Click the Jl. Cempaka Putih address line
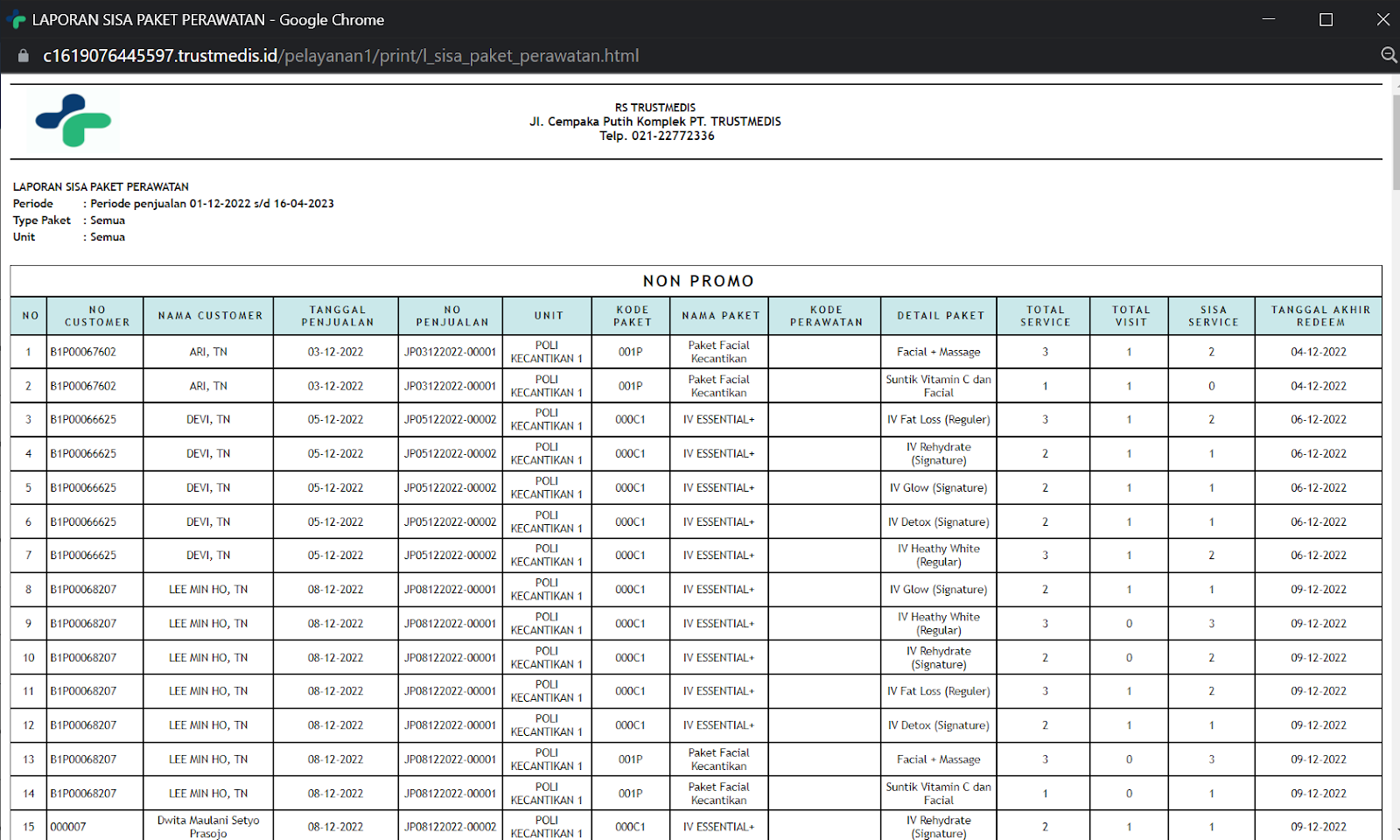This screenshot has height=840, width=1400. [x=654, y=122]
